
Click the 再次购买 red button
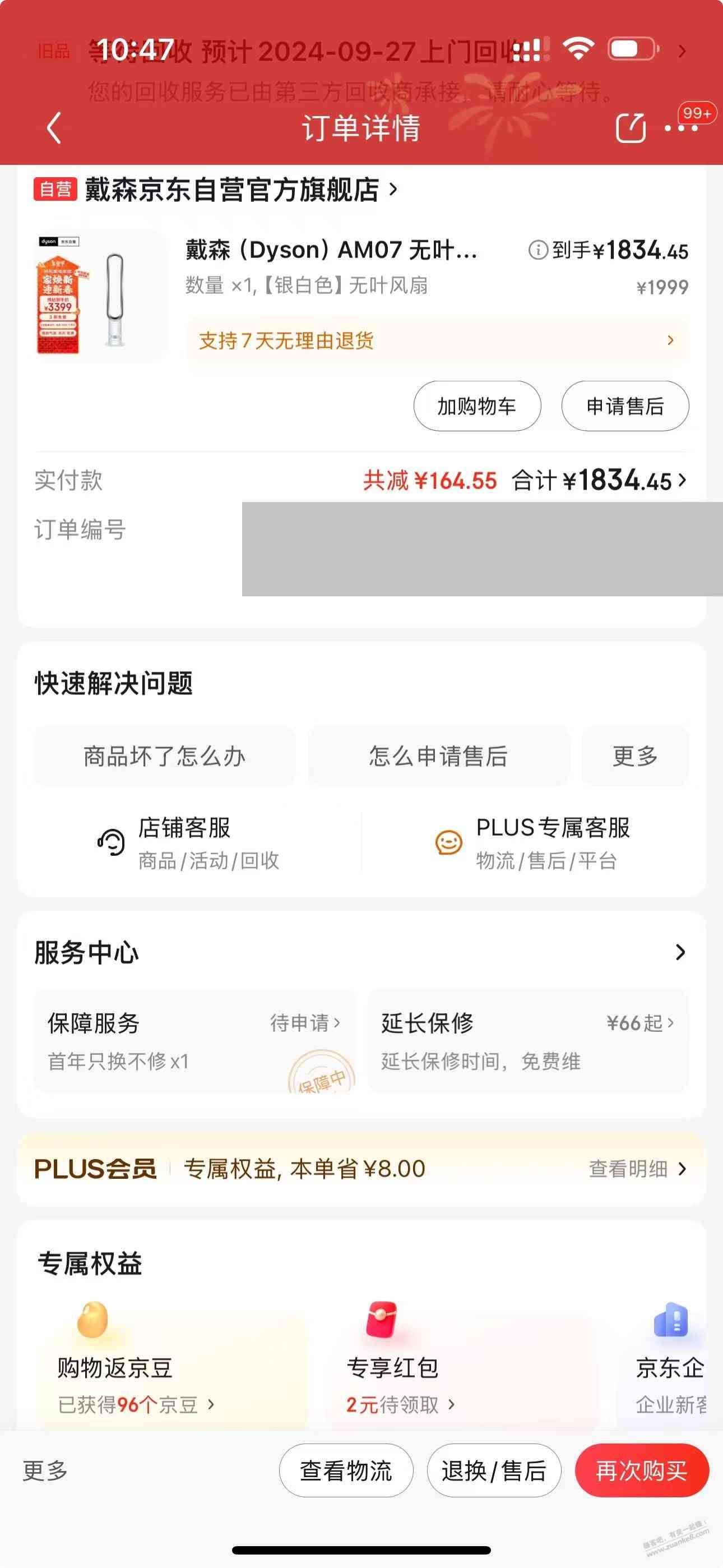641,1470
